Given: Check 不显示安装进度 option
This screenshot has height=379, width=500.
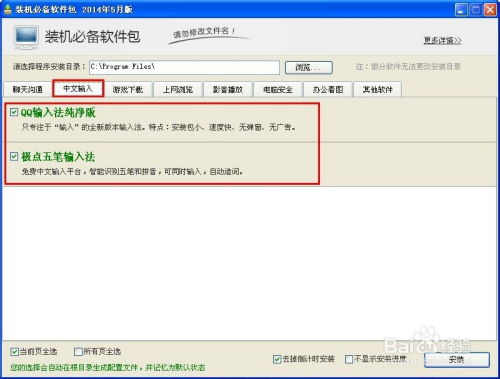Looking at the screenshot, I should [349, 359].
